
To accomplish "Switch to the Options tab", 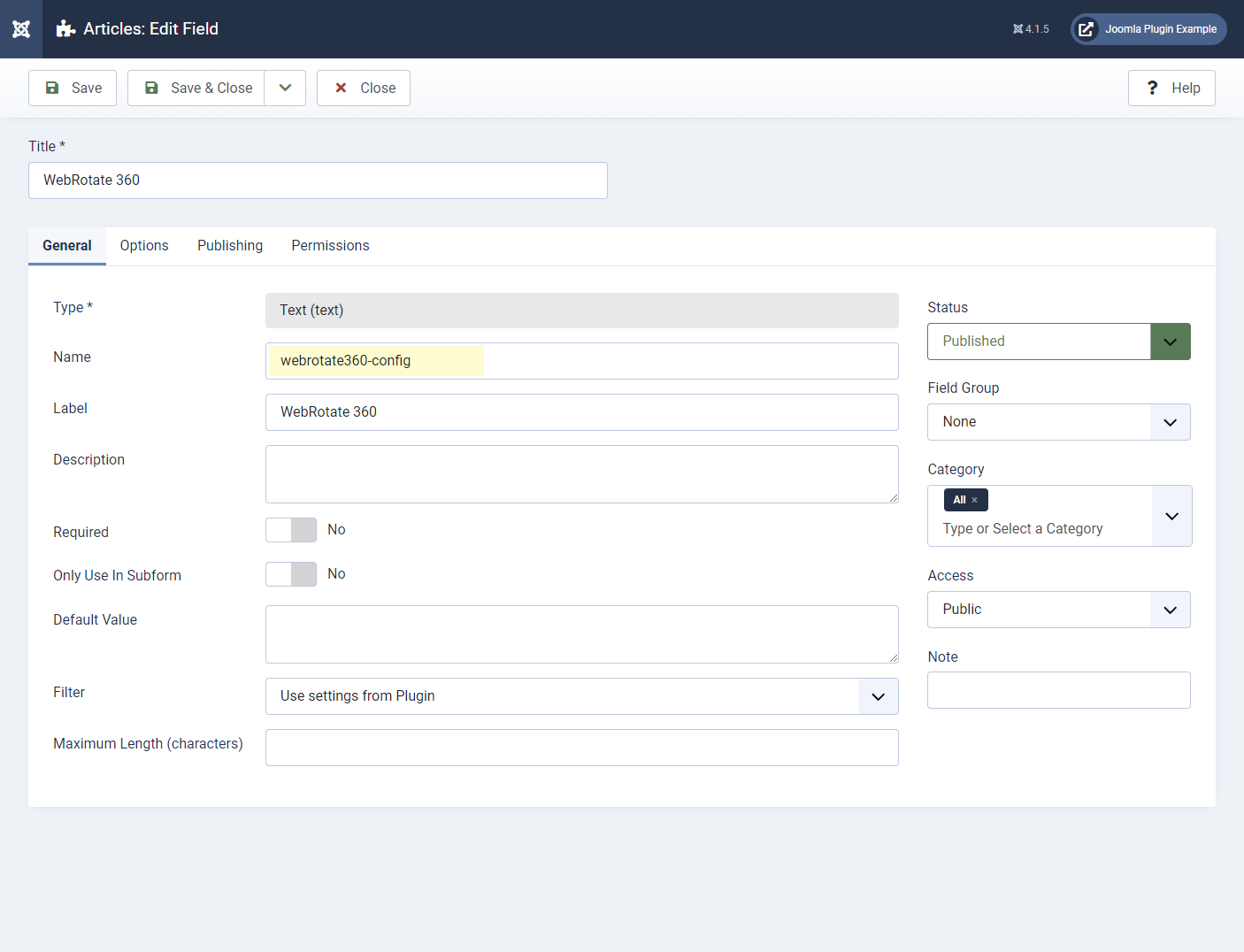I will coord(144,246).
